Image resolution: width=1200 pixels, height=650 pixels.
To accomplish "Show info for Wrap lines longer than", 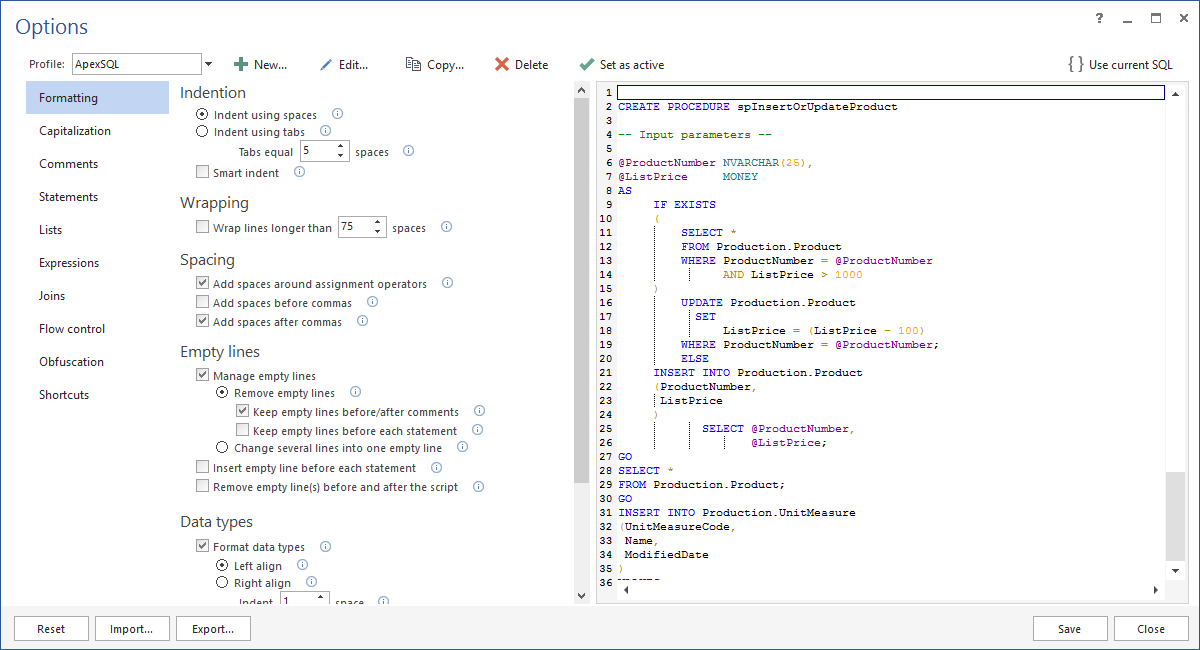I will point(446,227).
